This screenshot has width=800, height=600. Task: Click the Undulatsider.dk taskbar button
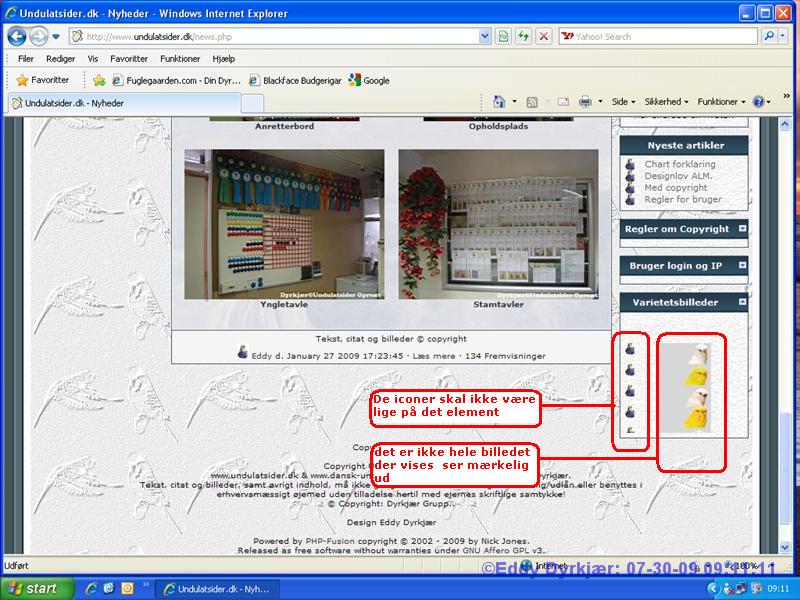pyautogui.click(x=217, y=589)
